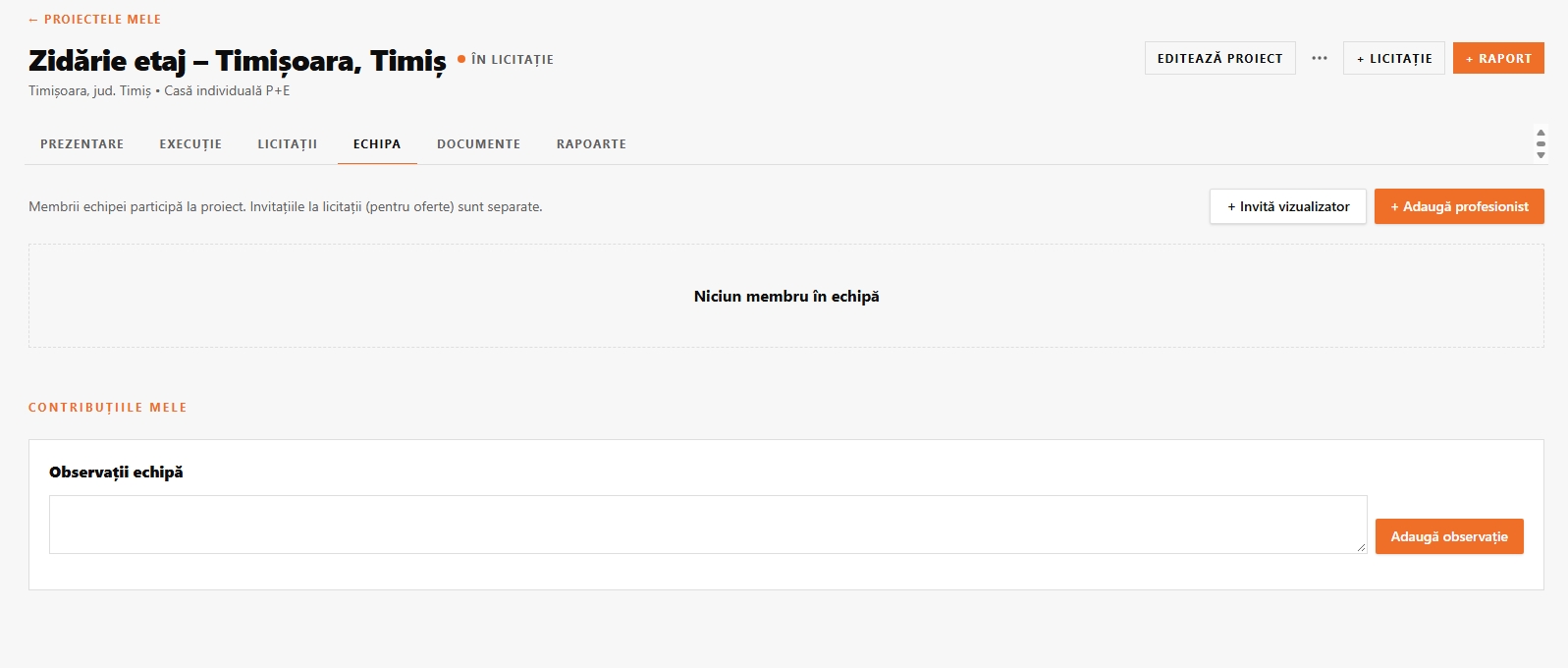Click the Membrii echipei participă la proiect note
The height and width of the screenshot is (668, 1568).
[286, 207]
